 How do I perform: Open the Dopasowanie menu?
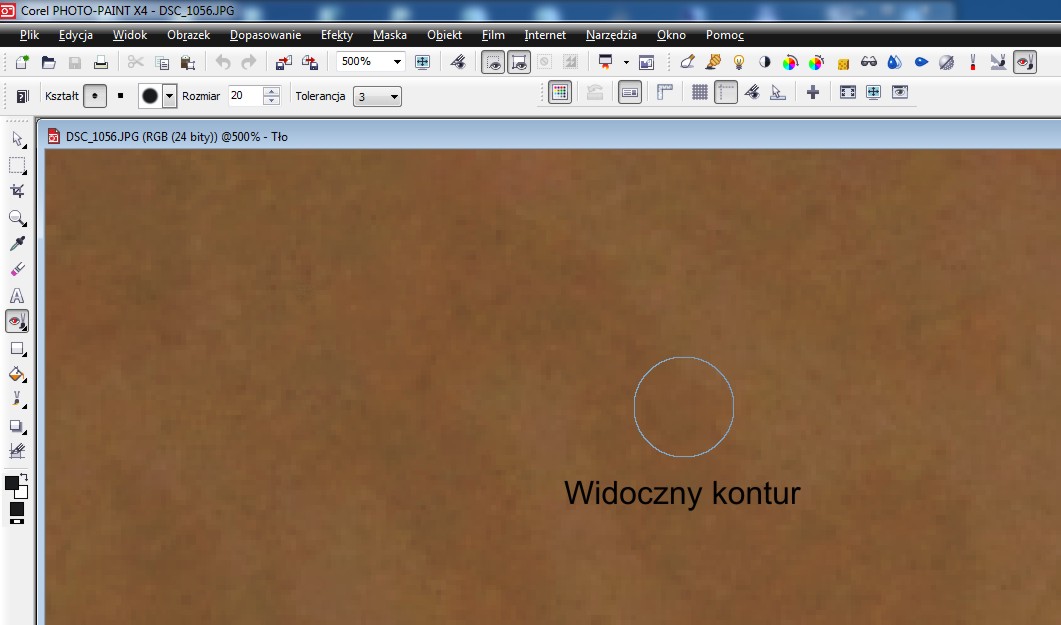[x=265, y=35]
